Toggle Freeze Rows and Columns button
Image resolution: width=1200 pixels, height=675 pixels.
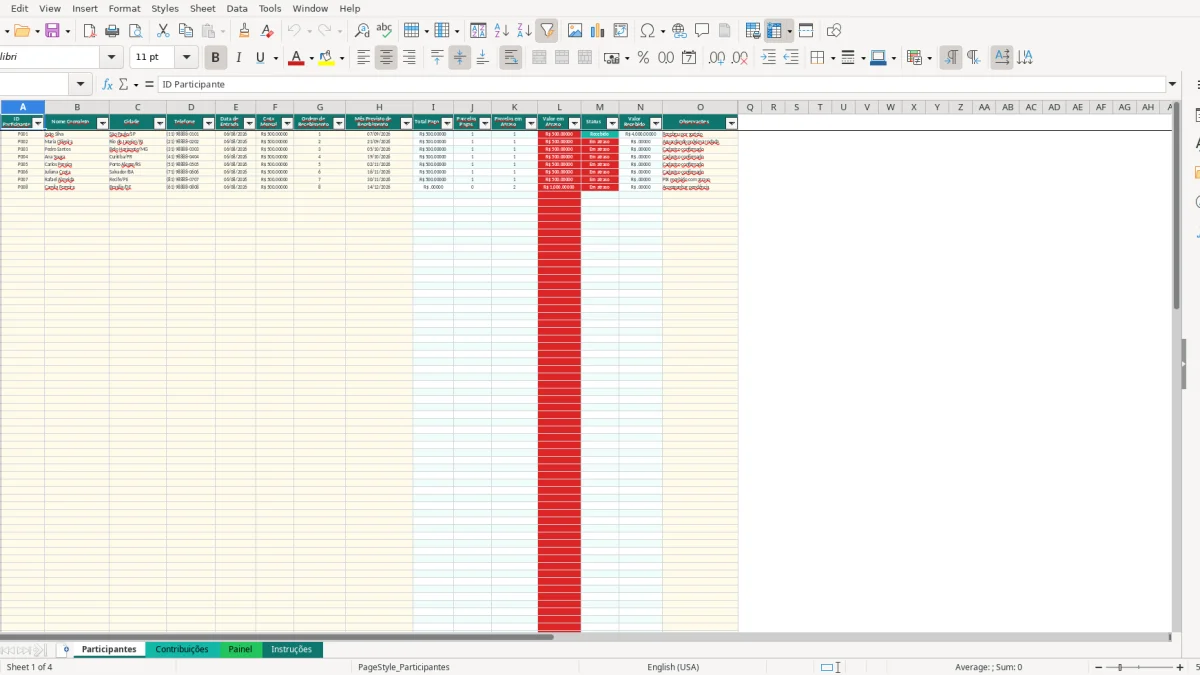774,31
